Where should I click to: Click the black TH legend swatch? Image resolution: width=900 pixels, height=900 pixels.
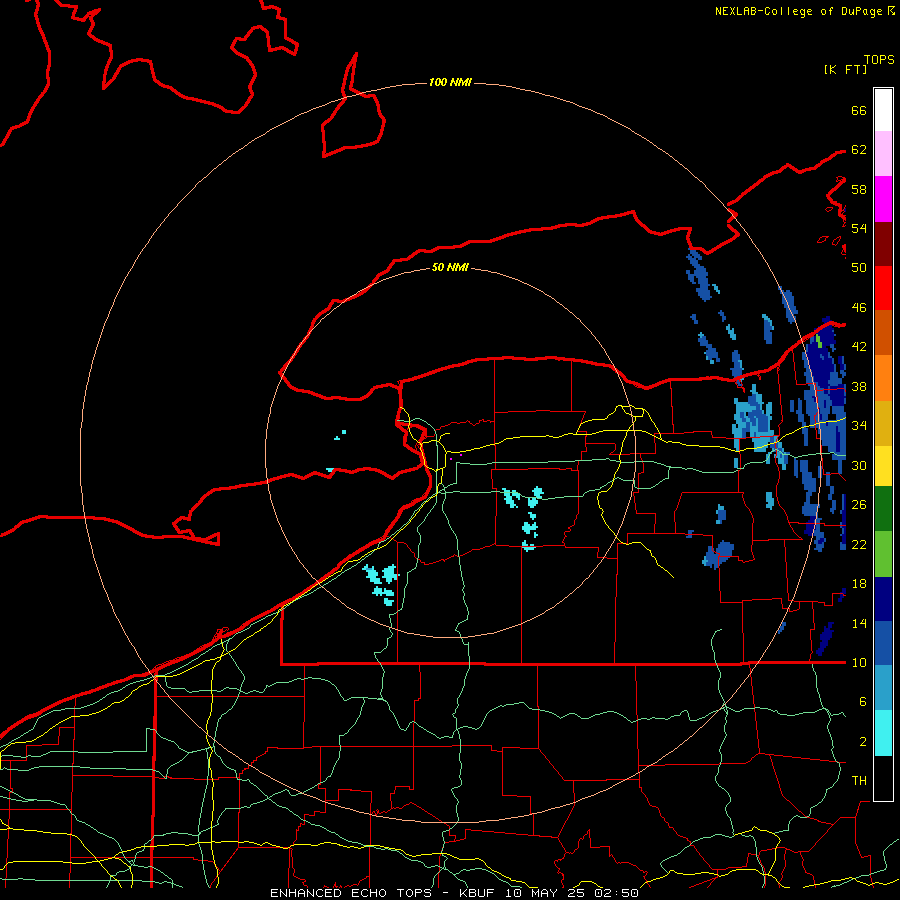pyautogui.click(x=883, y=778)
